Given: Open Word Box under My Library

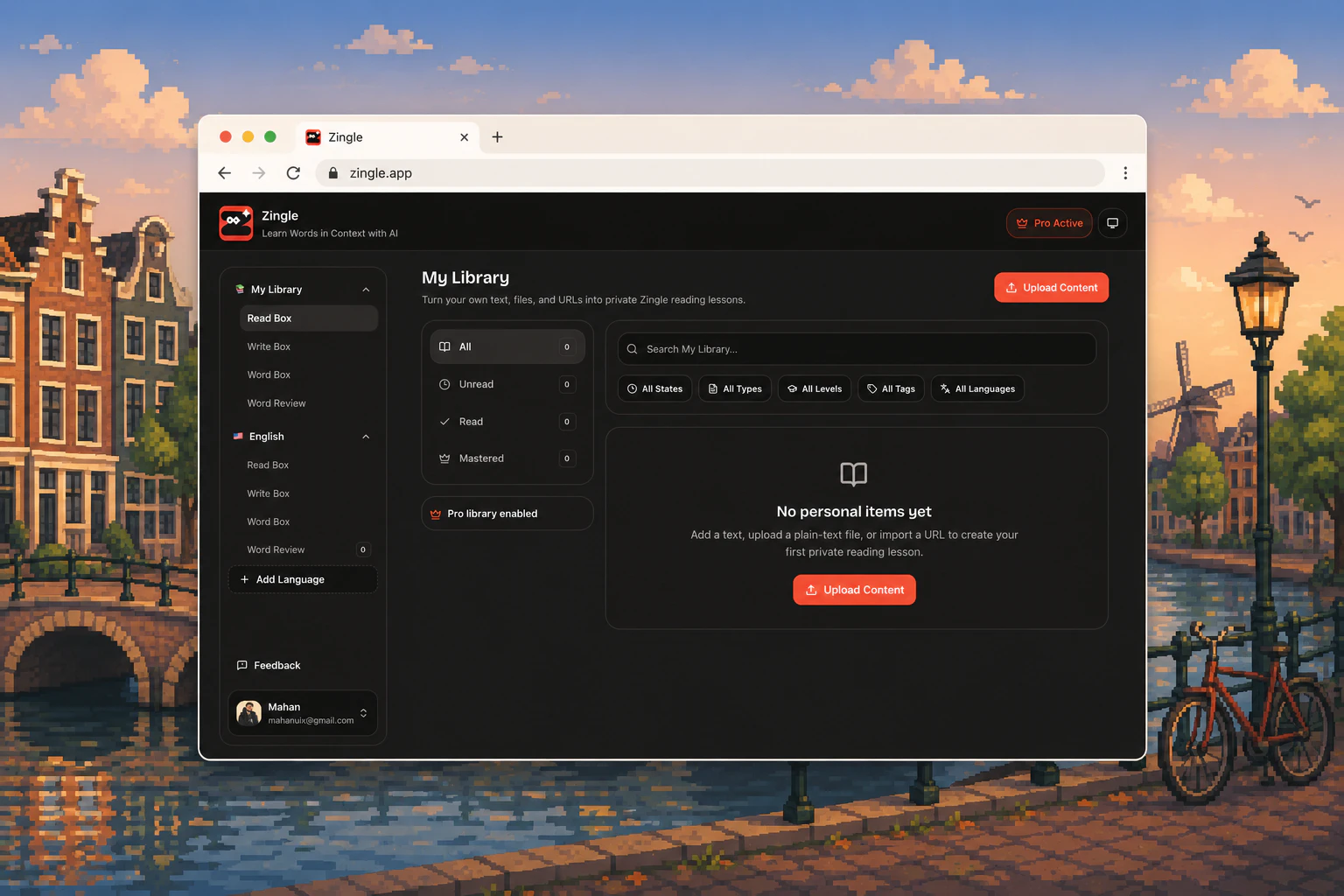Looking at the screenshot, I should pyautogui.click(x=308, y=374).
